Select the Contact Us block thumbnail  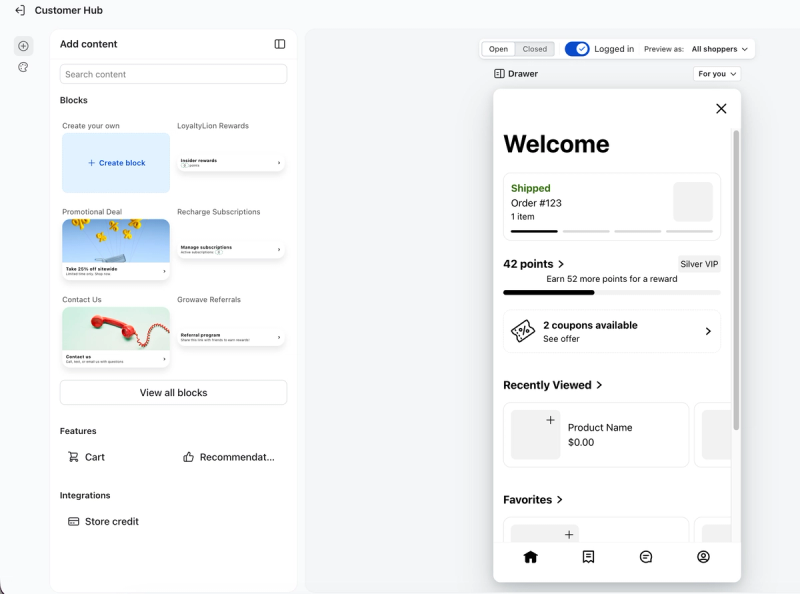pyautogui.click(x=116, y=337)
